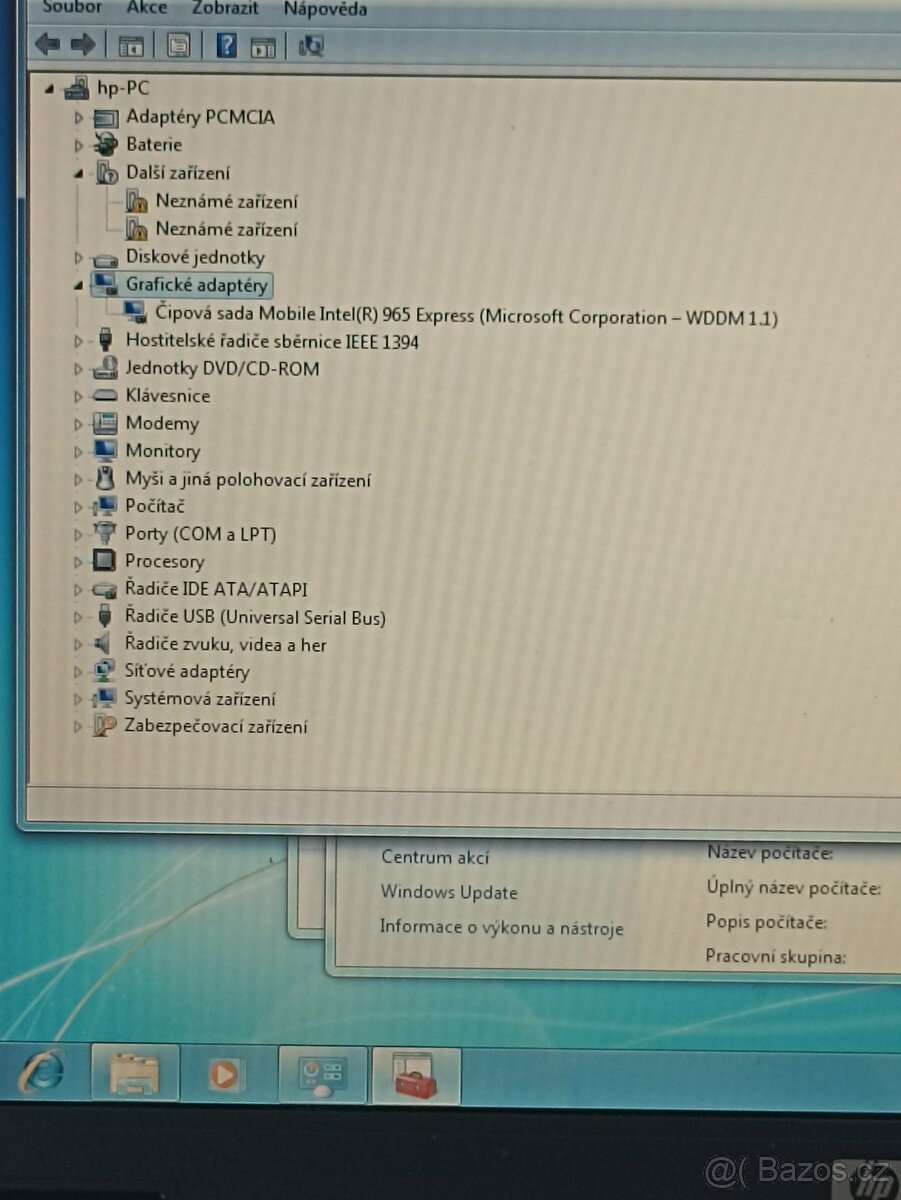
Task: Select the first Neznámé zařízení label
Action: pyautogui.click(x=226, y=201)
